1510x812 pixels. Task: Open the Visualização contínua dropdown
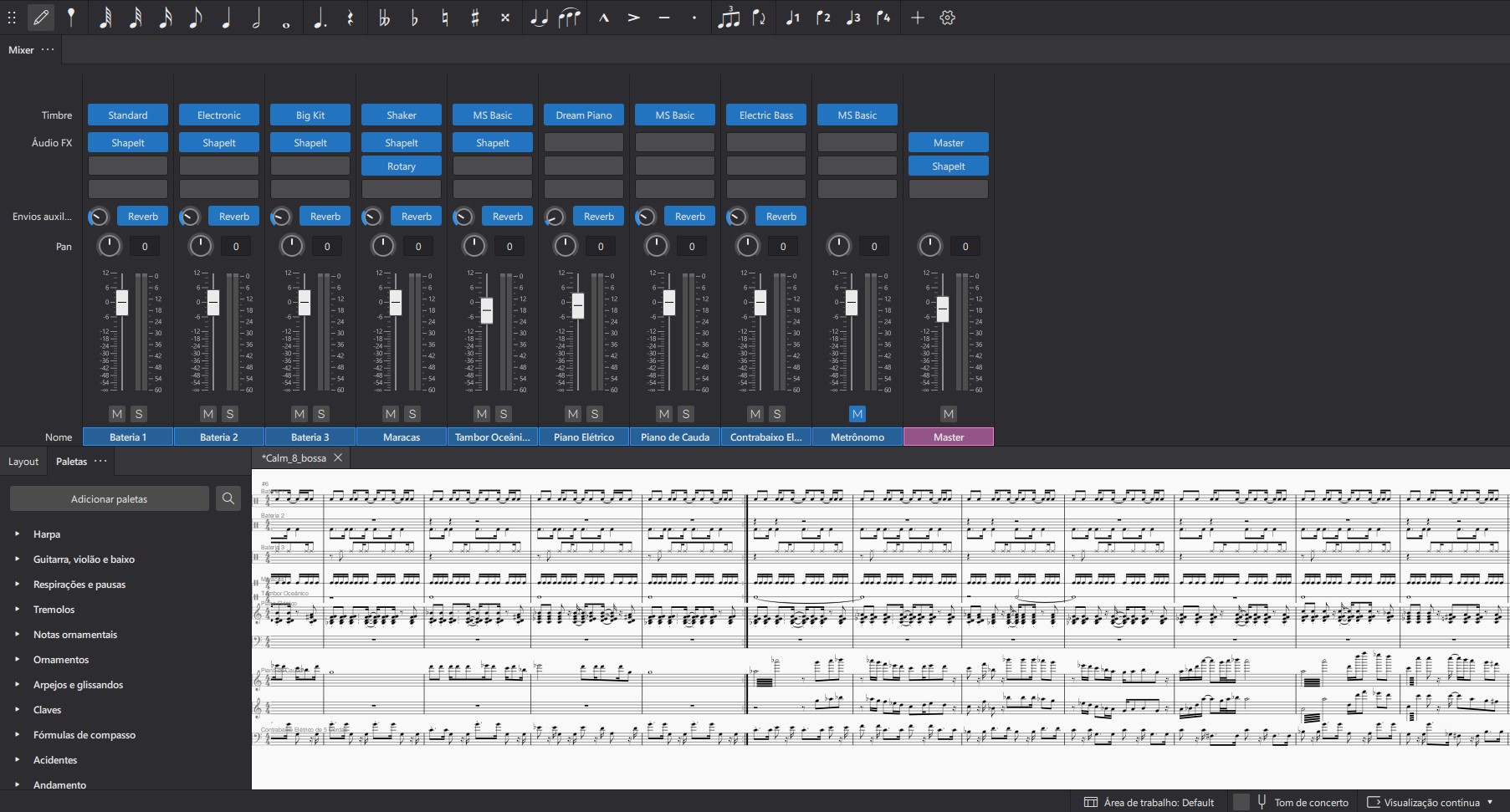[x=1431, y=802]
